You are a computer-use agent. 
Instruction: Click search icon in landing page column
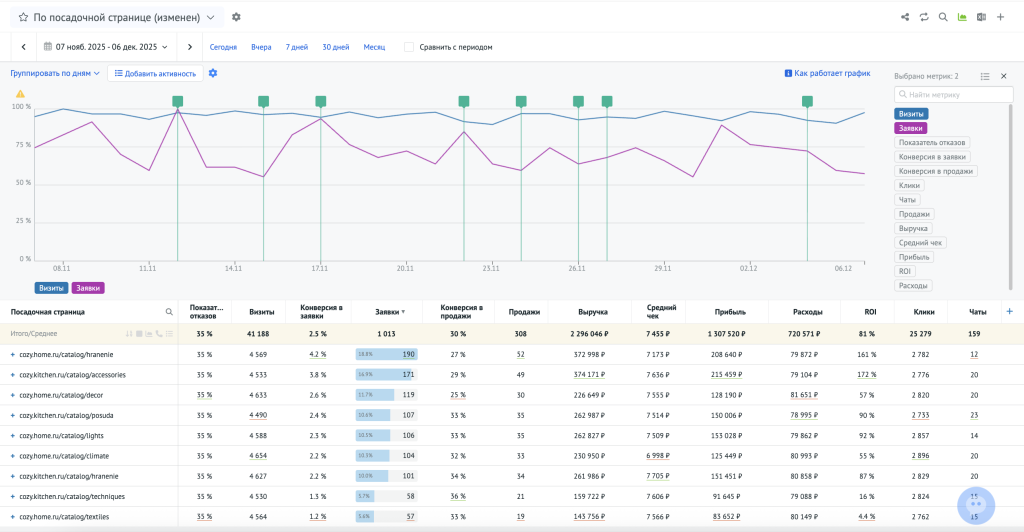(x=169, y=312)
